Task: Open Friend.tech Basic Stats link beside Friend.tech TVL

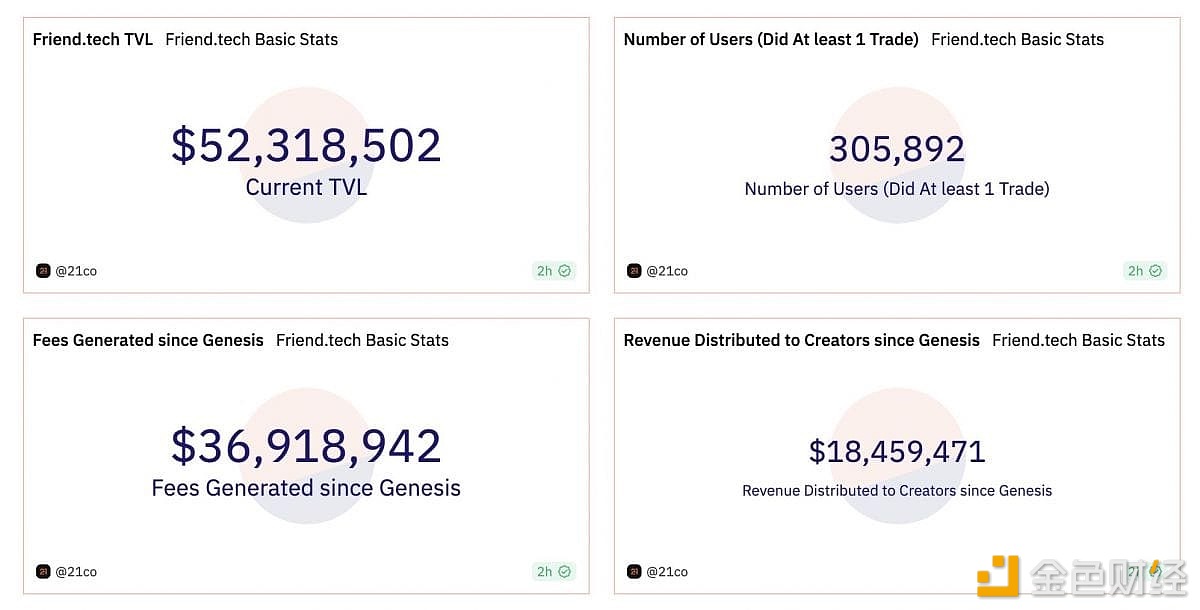Action: coord(252,40)
